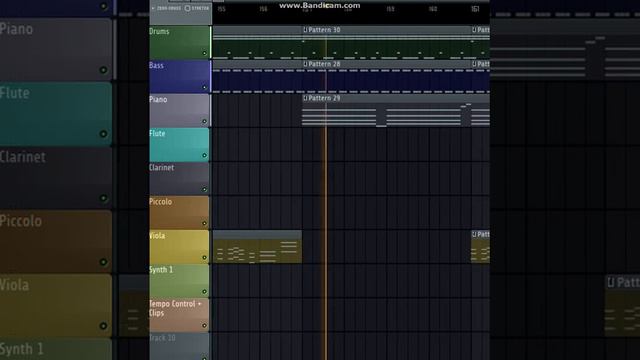Mute the Clarinet track
Viewport: 640px width, 360px height.
point(204,189)
